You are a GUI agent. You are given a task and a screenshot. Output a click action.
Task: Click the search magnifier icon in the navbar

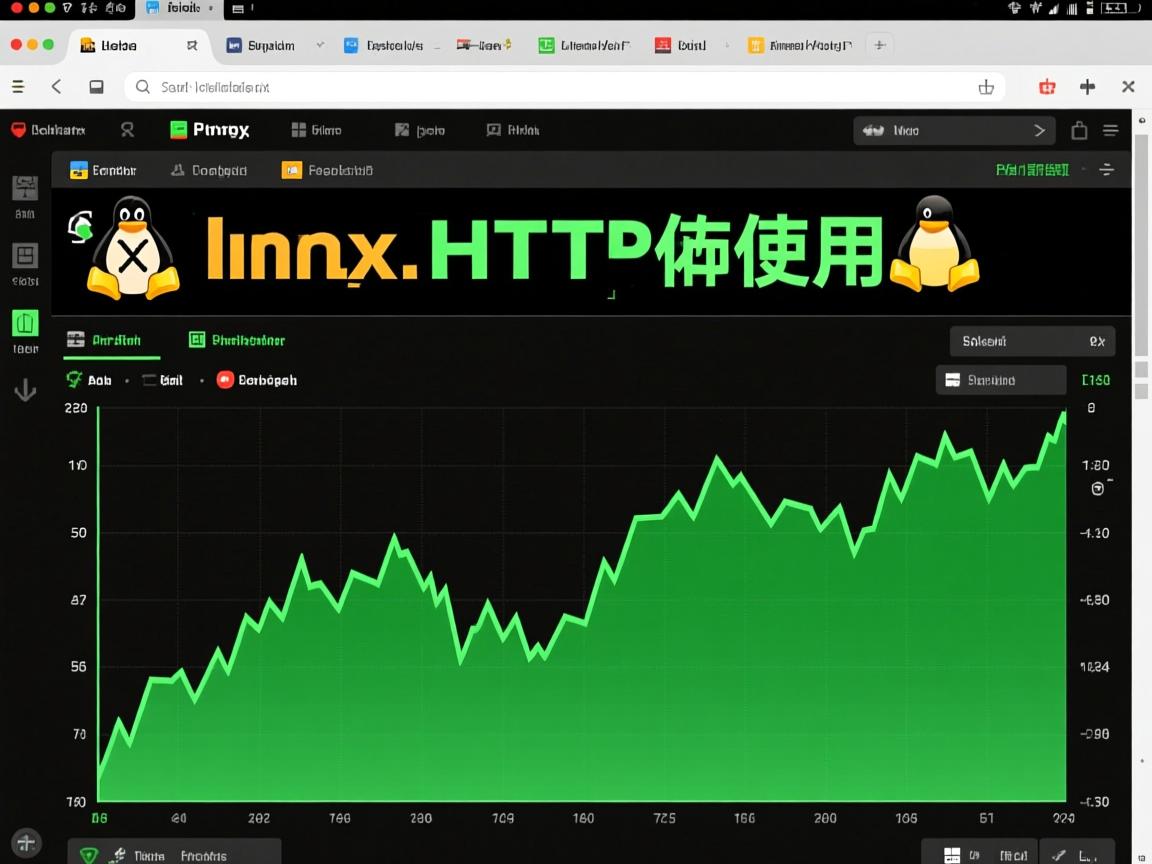pos(126,130)
